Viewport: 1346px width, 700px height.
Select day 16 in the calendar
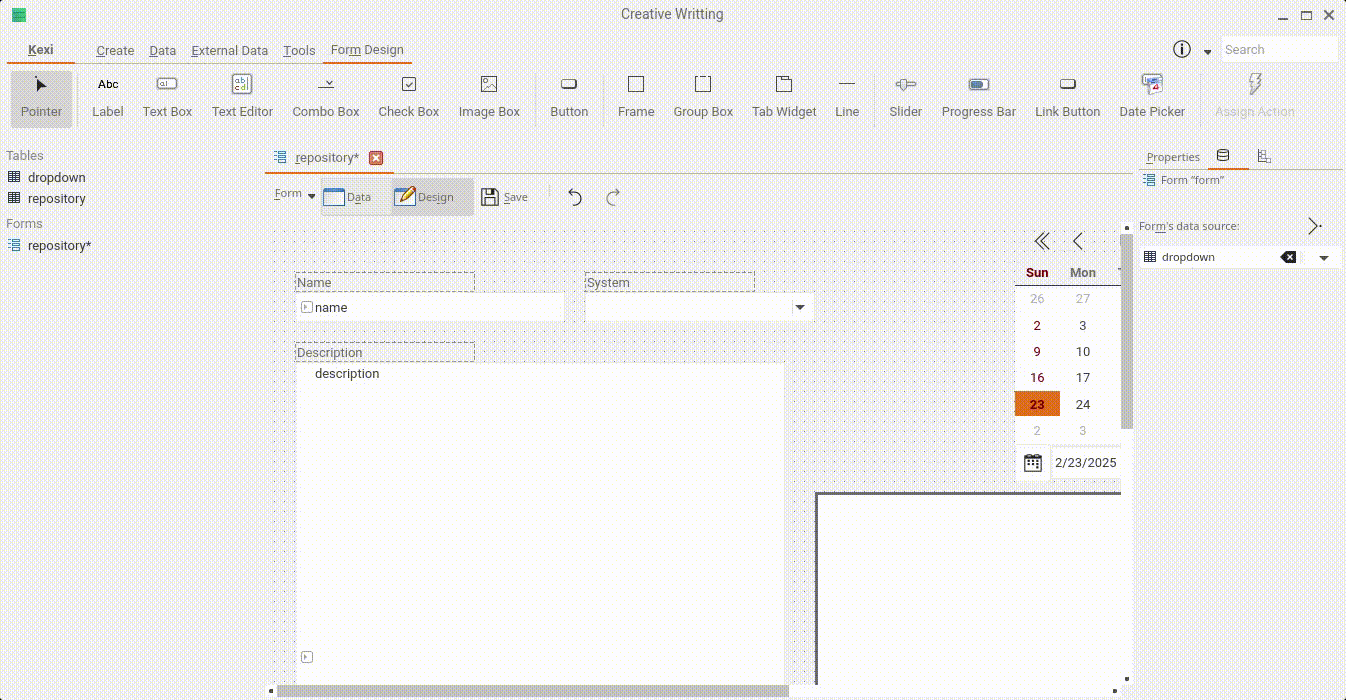pos(1037,377)
